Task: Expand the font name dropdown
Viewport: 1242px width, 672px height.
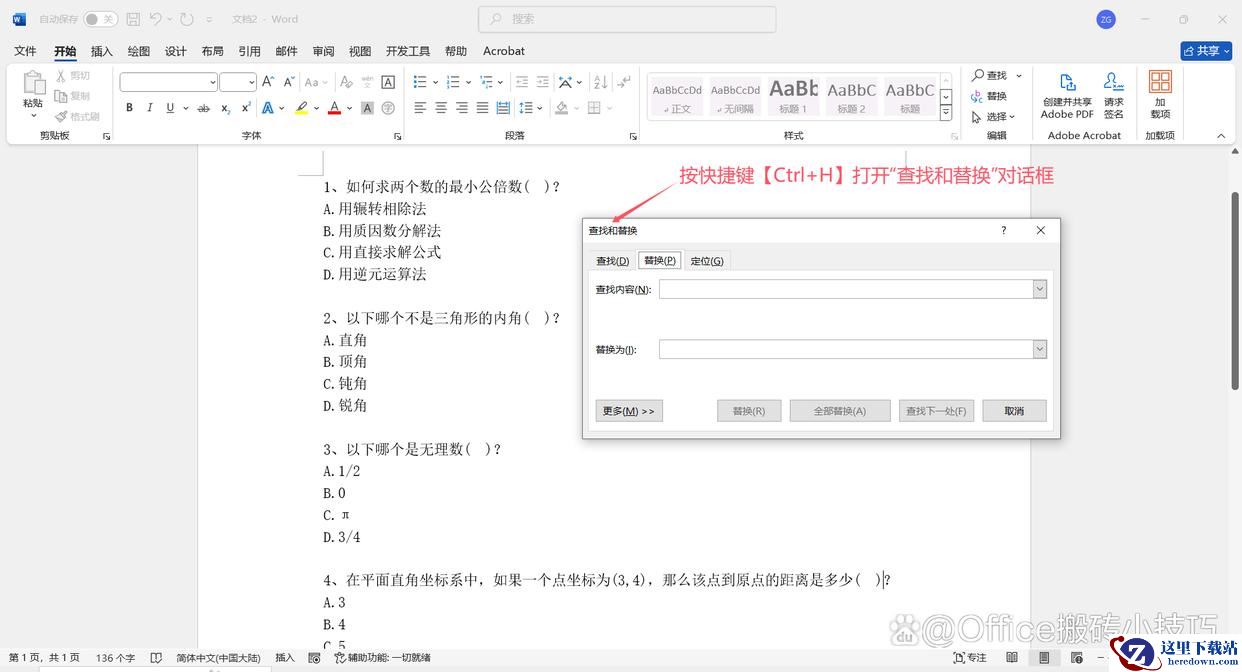Action: (x=212, y=82)
